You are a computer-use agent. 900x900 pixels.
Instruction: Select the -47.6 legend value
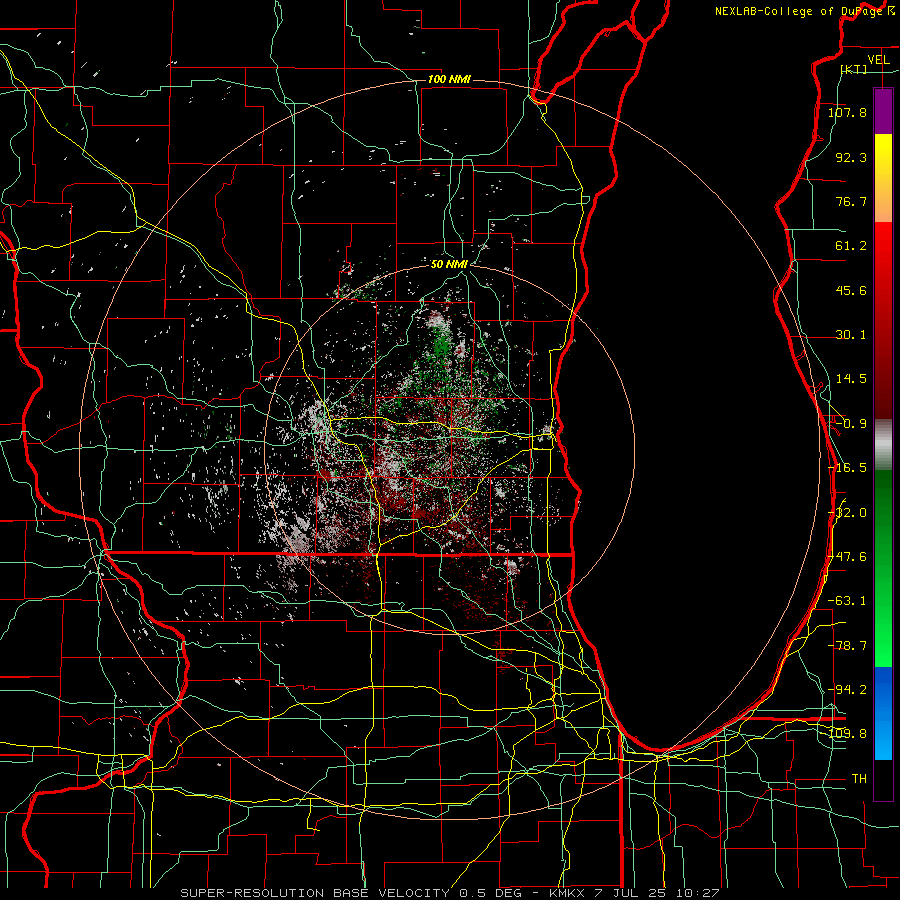point(848,557)
